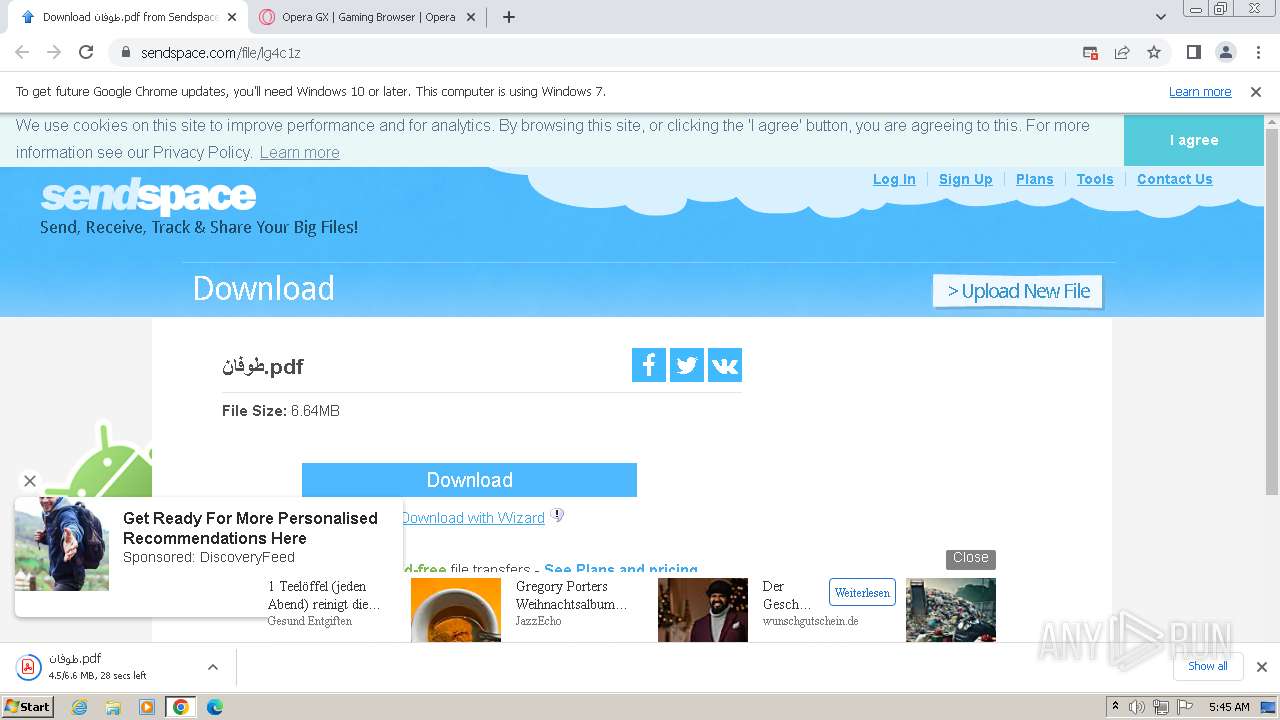Viewport: 1280px width, 720px height.
Task: Open the cookie notice Learn more link
Action: click(299, 152)
